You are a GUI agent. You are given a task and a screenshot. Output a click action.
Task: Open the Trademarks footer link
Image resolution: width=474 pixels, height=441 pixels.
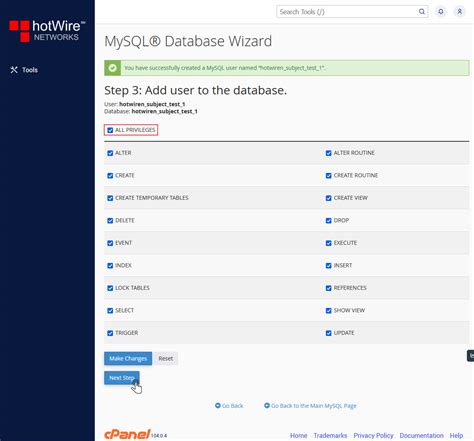tap(330, 435)
